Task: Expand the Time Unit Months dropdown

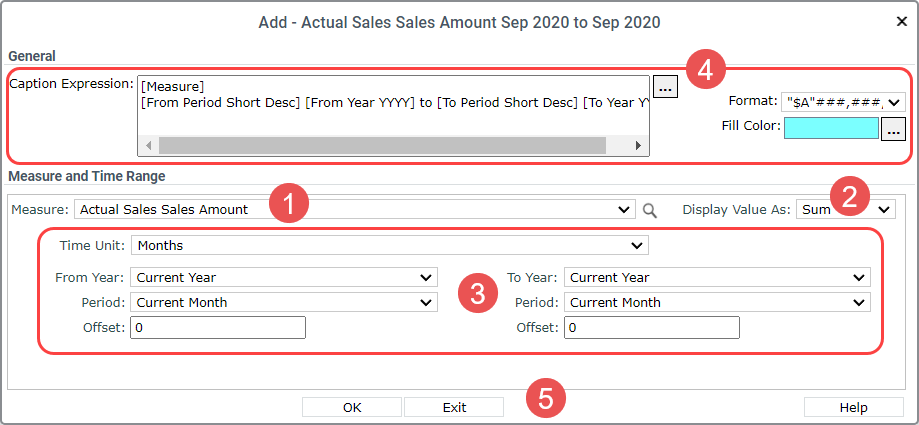Action: 390,246
